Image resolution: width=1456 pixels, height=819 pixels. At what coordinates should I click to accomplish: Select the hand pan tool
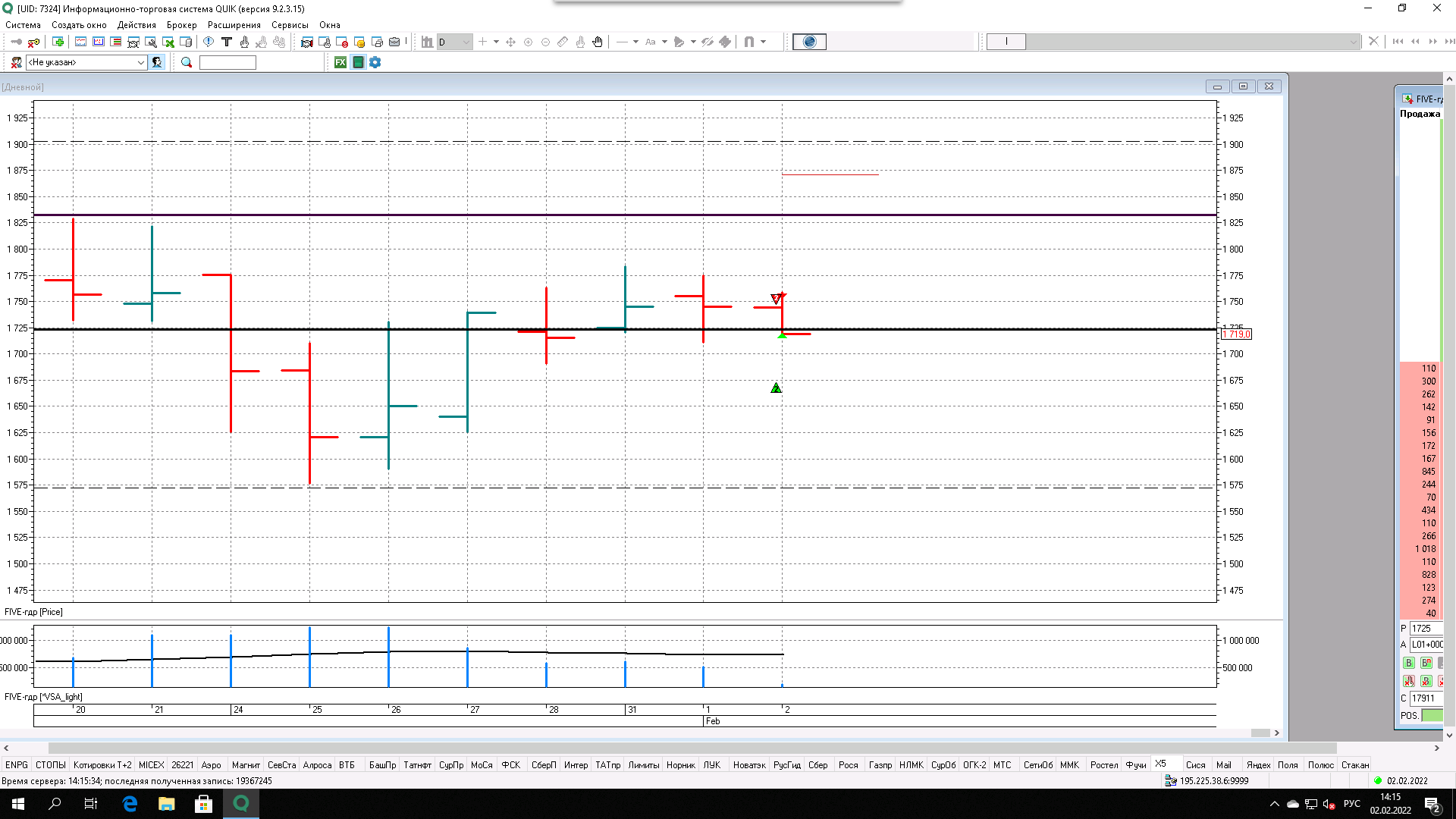598,42
